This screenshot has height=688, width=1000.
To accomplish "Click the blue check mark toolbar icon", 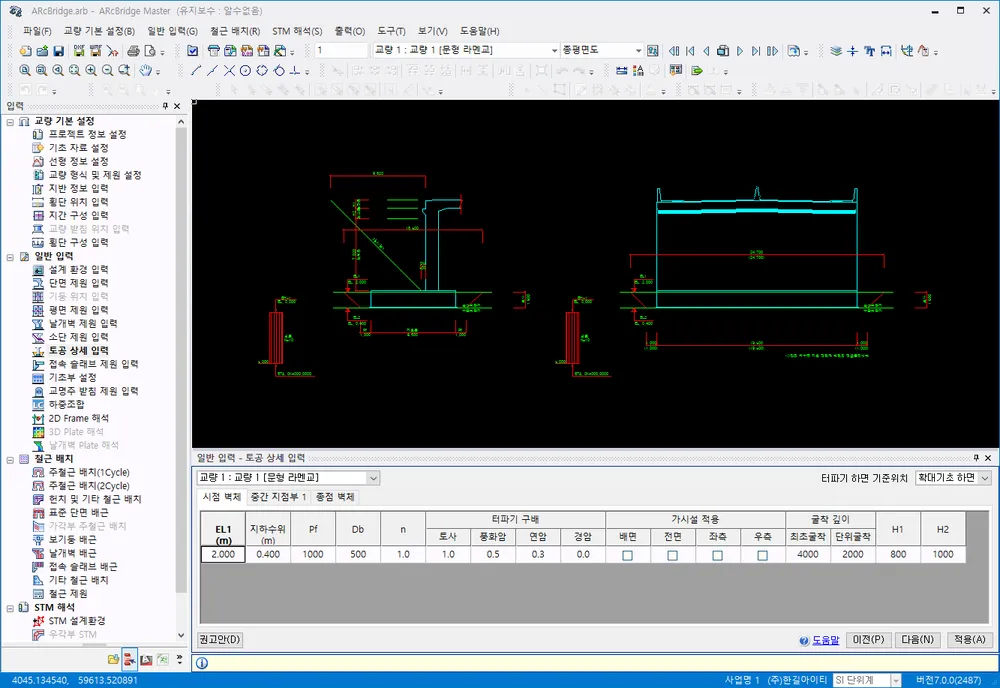I will [x=193, y=51].
